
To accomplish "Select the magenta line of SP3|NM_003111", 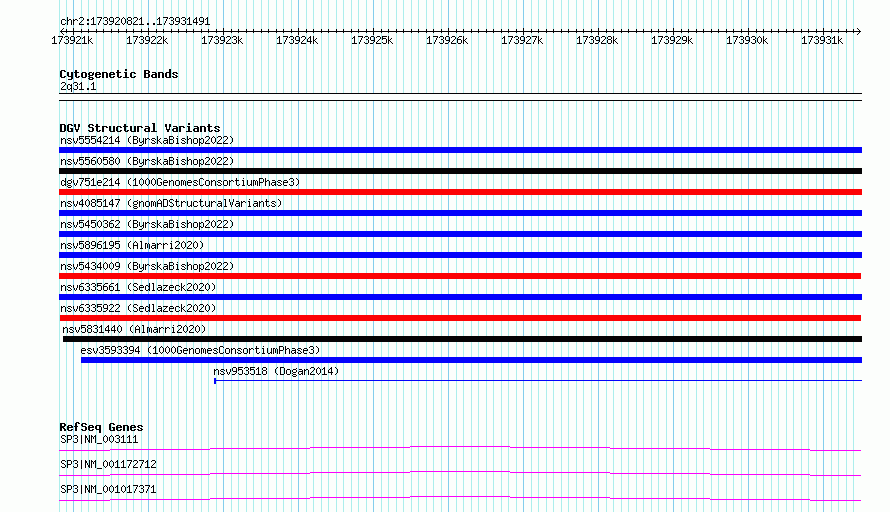I will (x=460, y=448).
